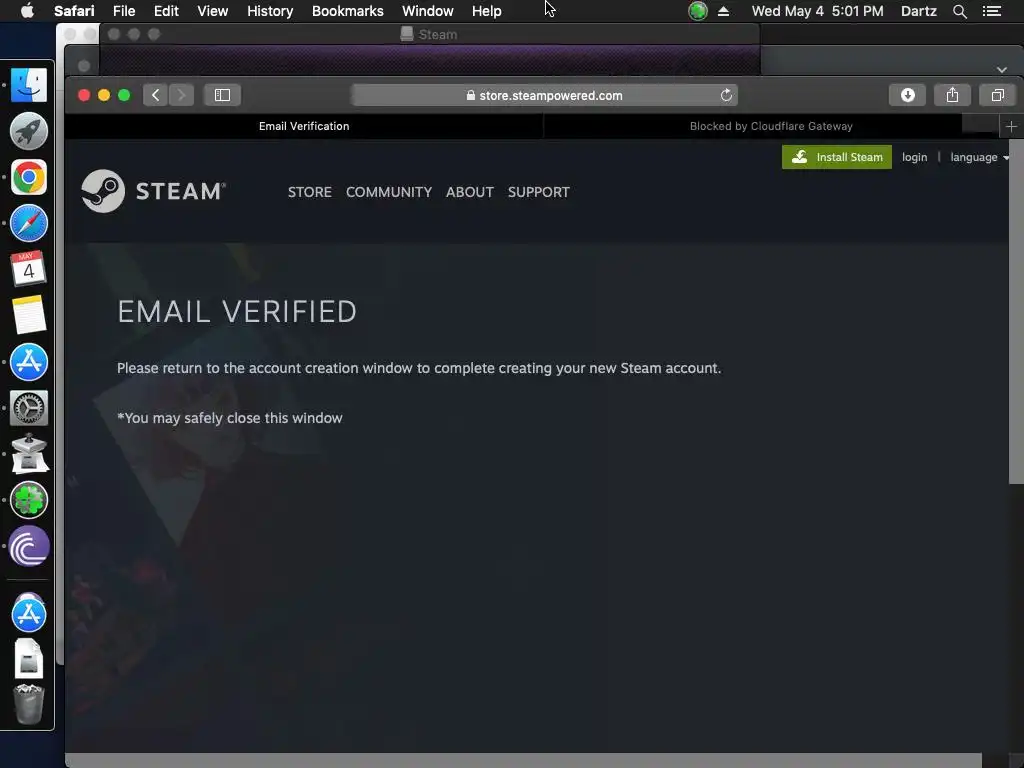1024x768 pixels.
Task: Click green globe status icon in menu bar
Action: (698, 11)
